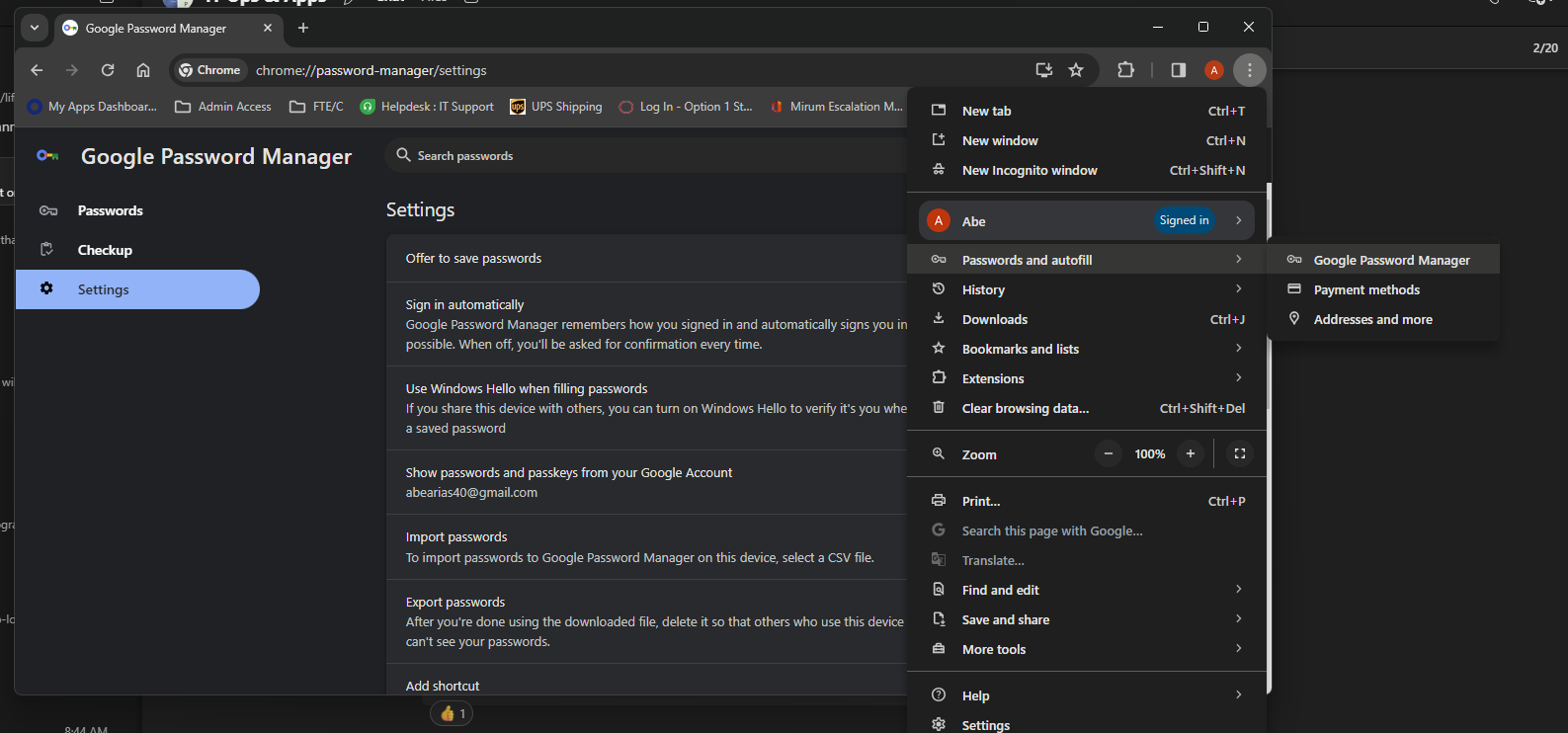This screenshot has width=1568, height=733.
Task: Click Use Windows Hello when filling passwords
Action: pos(646,408)
